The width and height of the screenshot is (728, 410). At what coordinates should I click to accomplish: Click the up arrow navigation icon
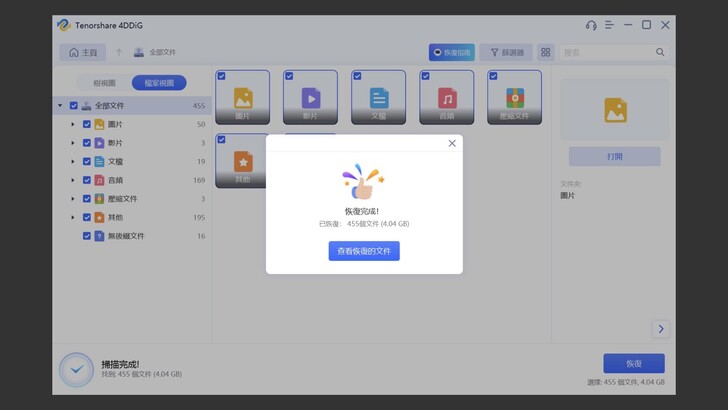coord(119,52)
